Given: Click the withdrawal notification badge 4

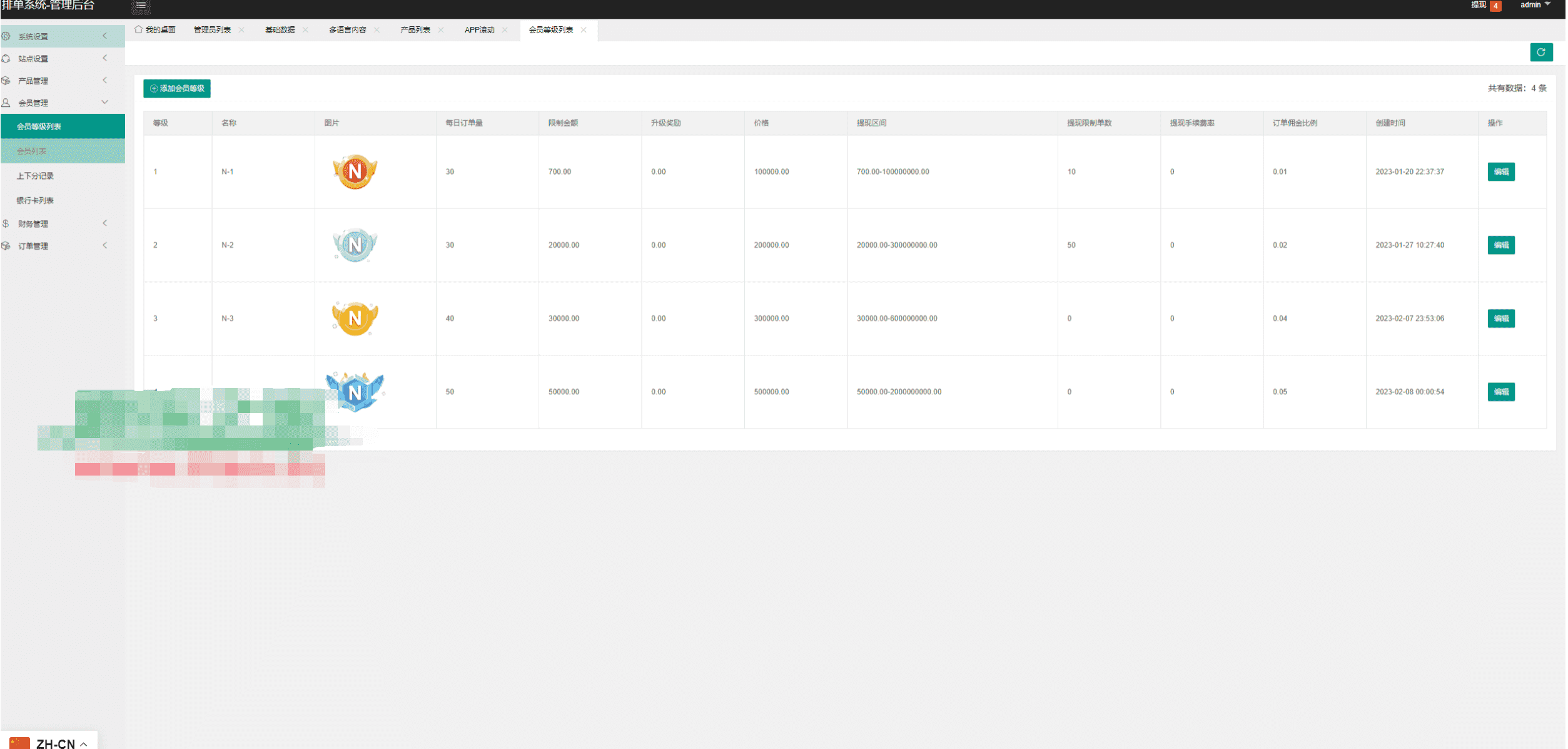Looking at the screenshot, I should [1495, 6].
